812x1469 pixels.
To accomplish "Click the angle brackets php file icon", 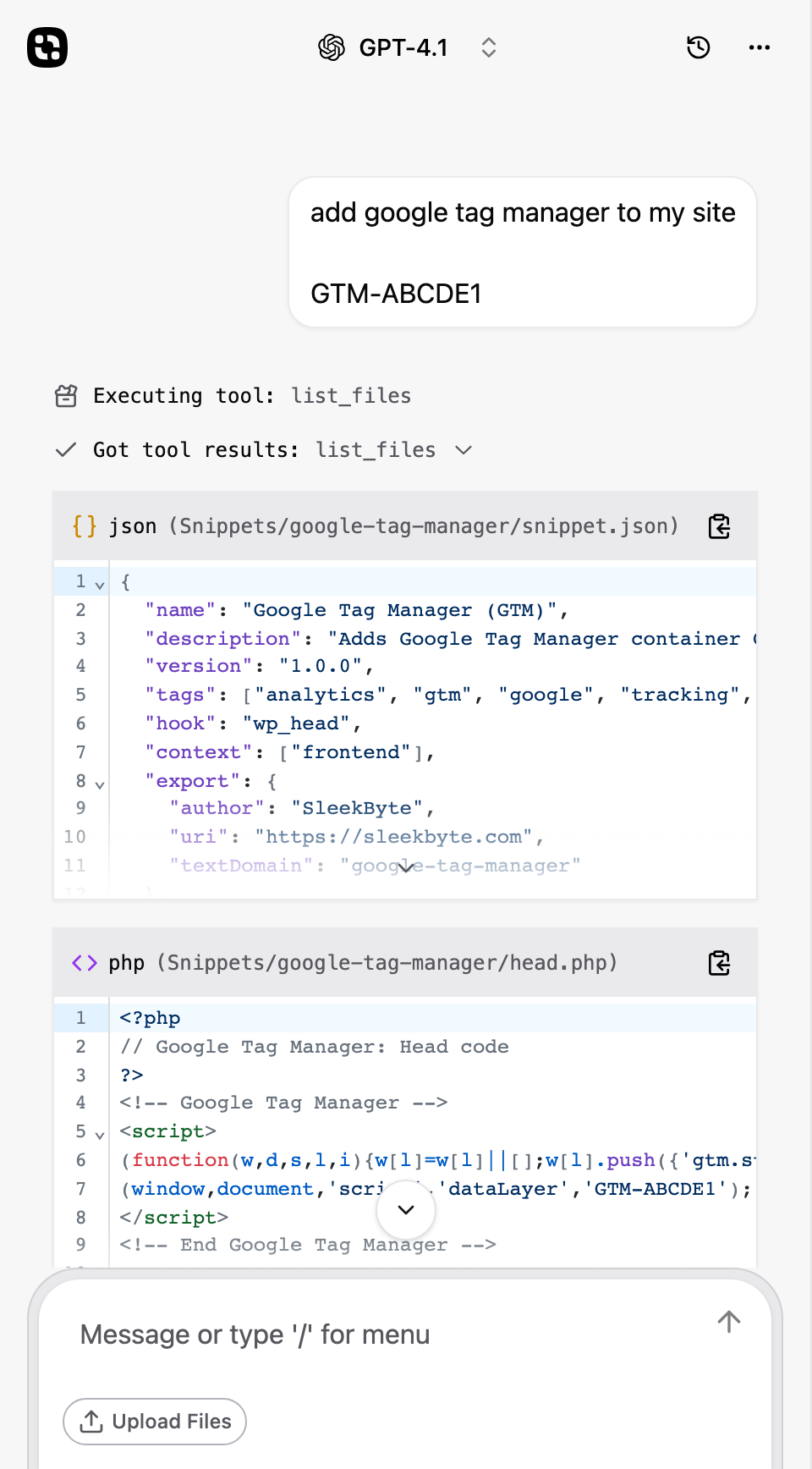I will coord(85,963).
